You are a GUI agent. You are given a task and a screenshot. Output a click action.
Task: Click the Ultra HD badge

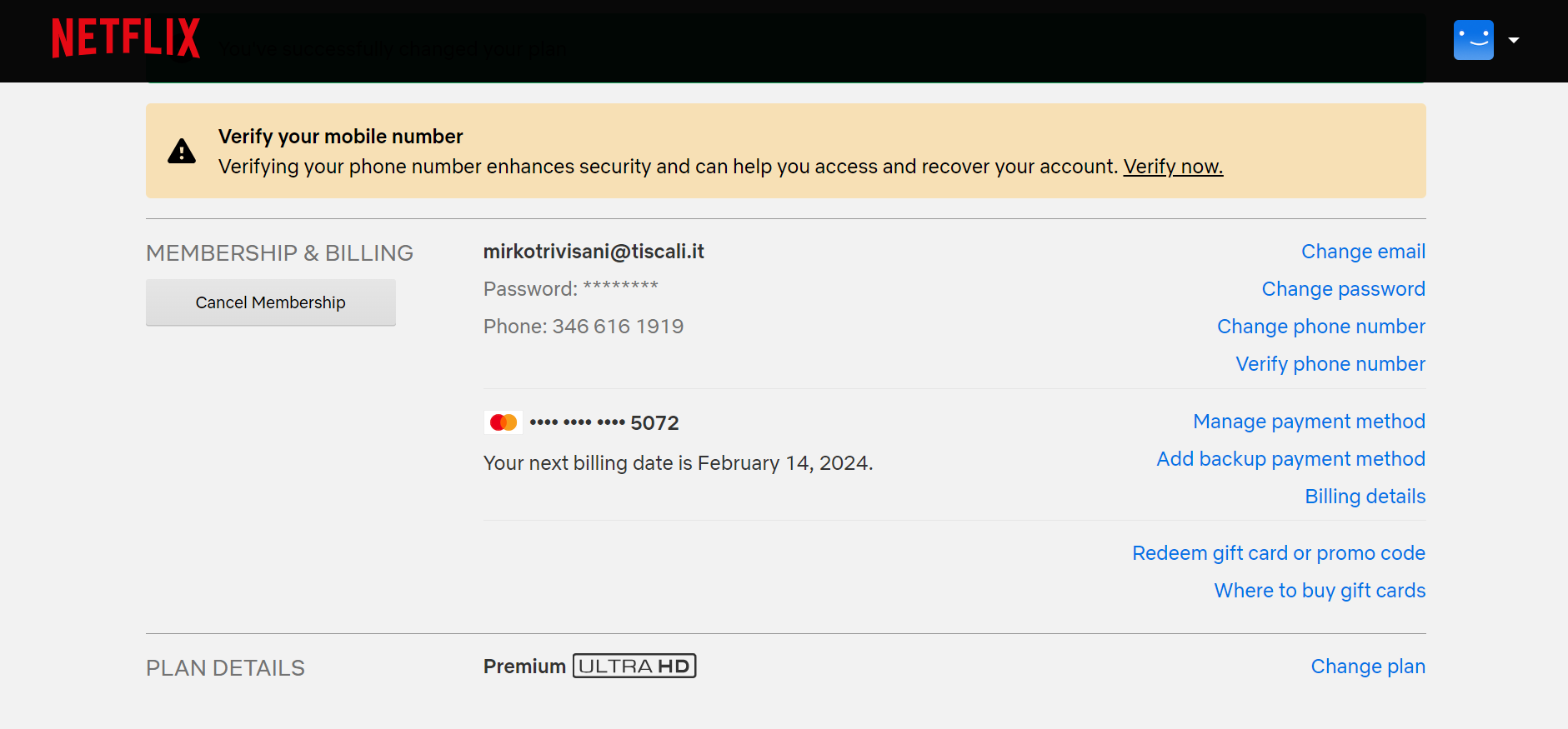click(x=634, y=667)
